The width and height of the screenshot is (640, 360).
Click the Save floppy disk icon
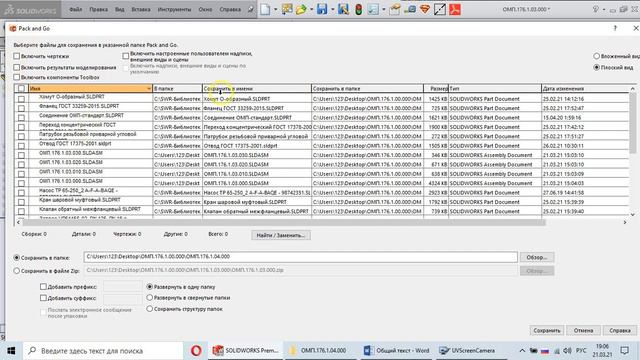pyautogui.click(x=322, y=9)
